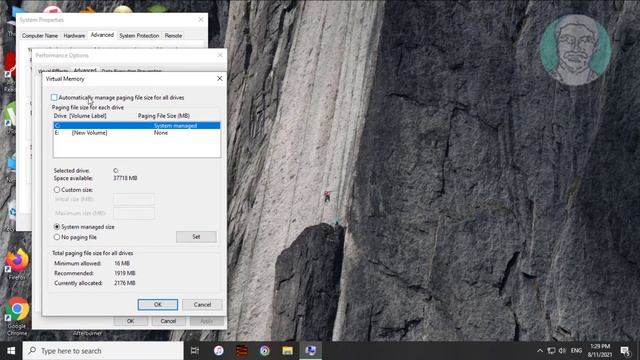Confirm Virtual Memory with OK

158,304
